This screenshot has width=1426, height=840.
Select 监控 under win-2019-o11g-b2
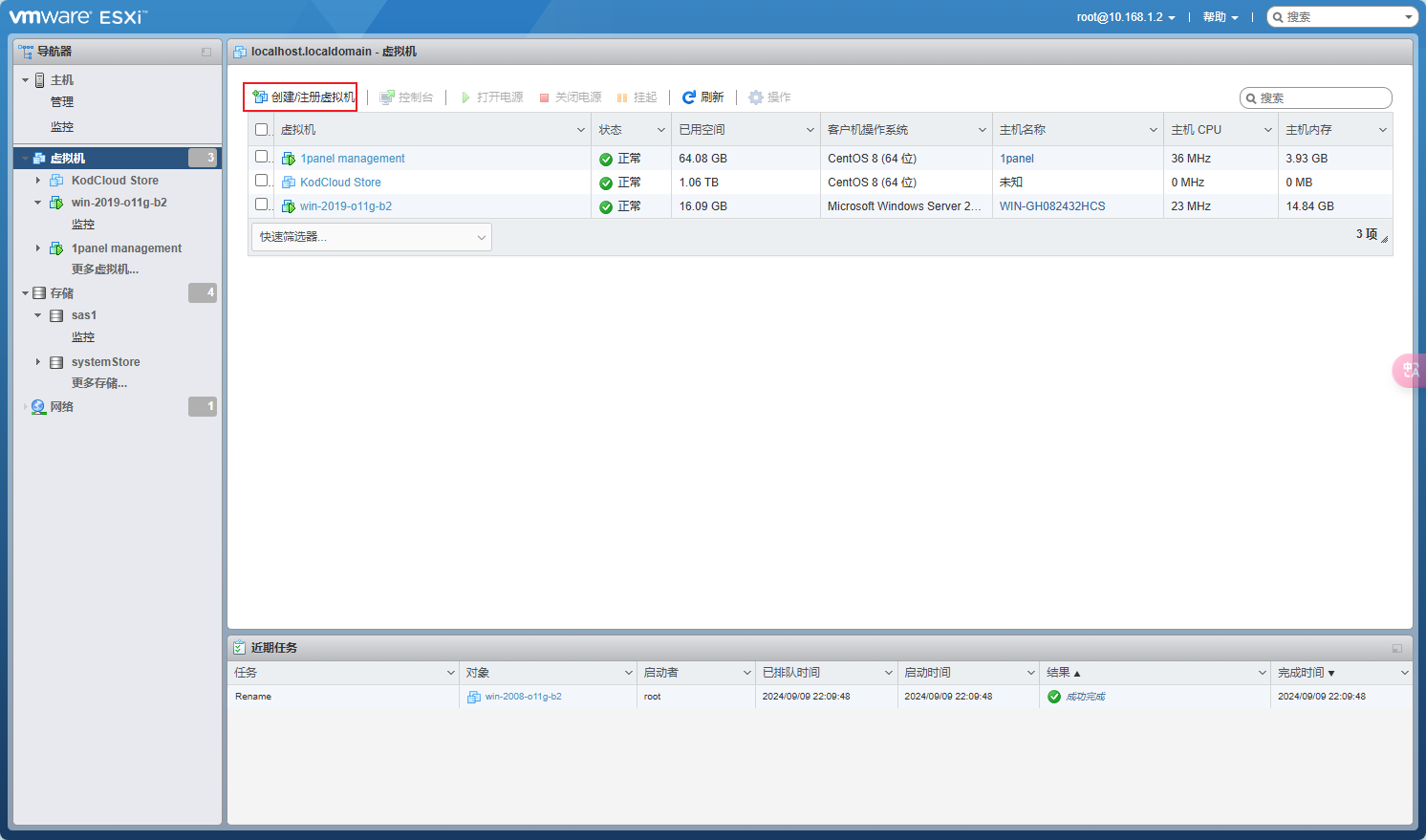click(83, 225)
